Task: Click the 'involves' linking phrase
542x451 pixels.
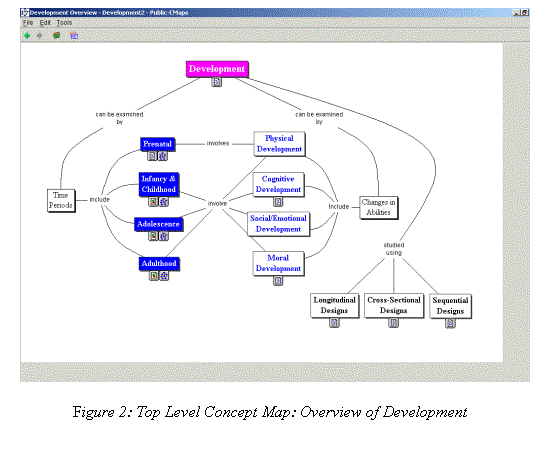Action: [218, 143]
